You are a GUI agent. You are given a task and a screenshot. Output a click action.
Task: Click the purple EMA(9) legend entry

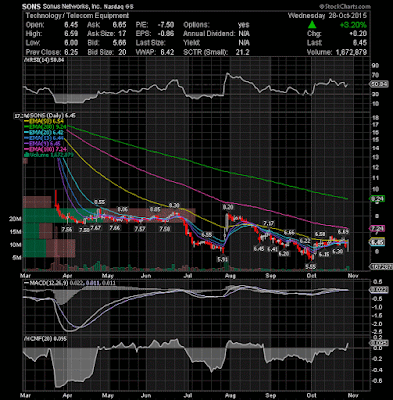pyautogui.click(x=42, y=144)
